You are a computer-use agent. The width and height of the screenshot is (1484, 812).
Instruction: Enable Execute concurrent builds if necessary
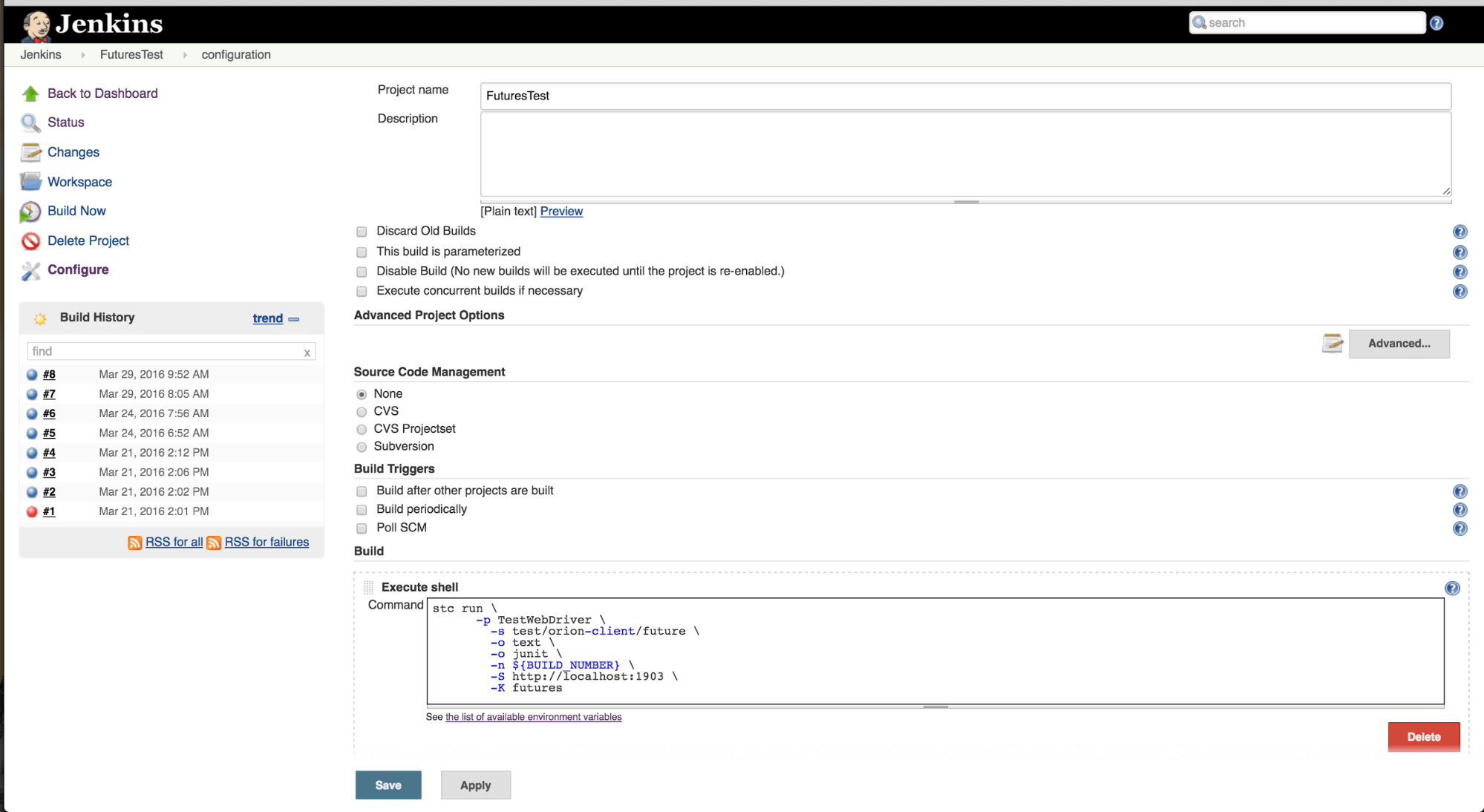click(362, 292)
